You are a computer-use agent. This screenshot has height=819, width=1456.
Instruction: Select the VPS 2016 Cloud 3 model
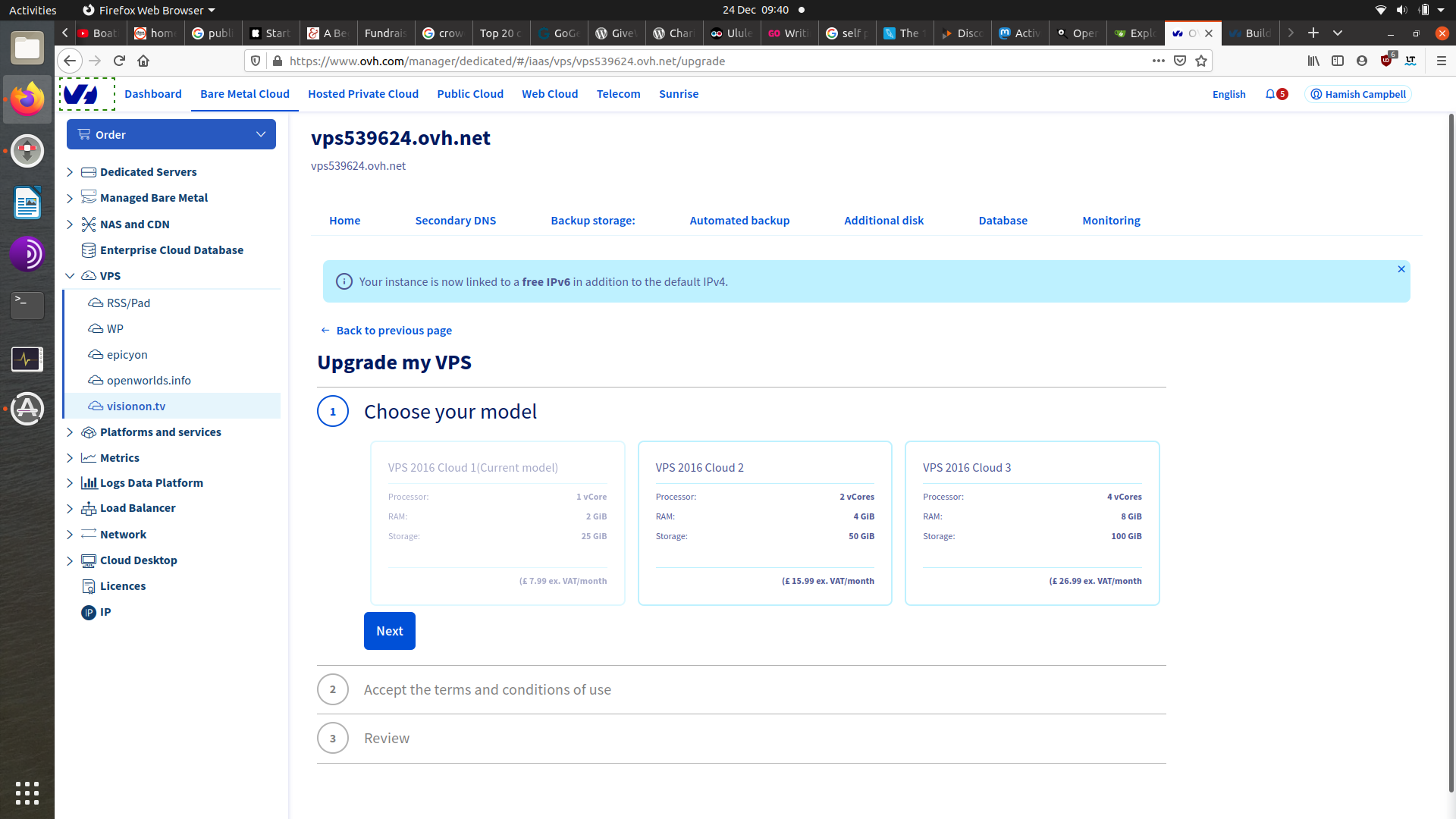coord(1031,523)
